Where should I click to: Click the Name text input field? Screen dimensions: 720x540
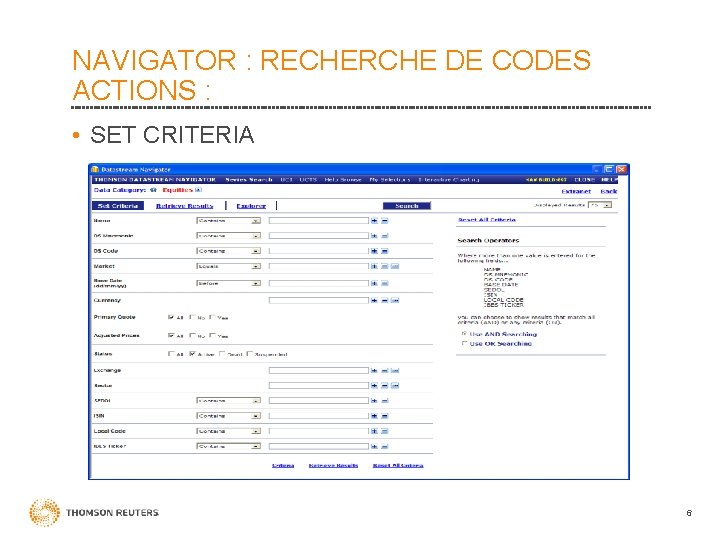319,221
